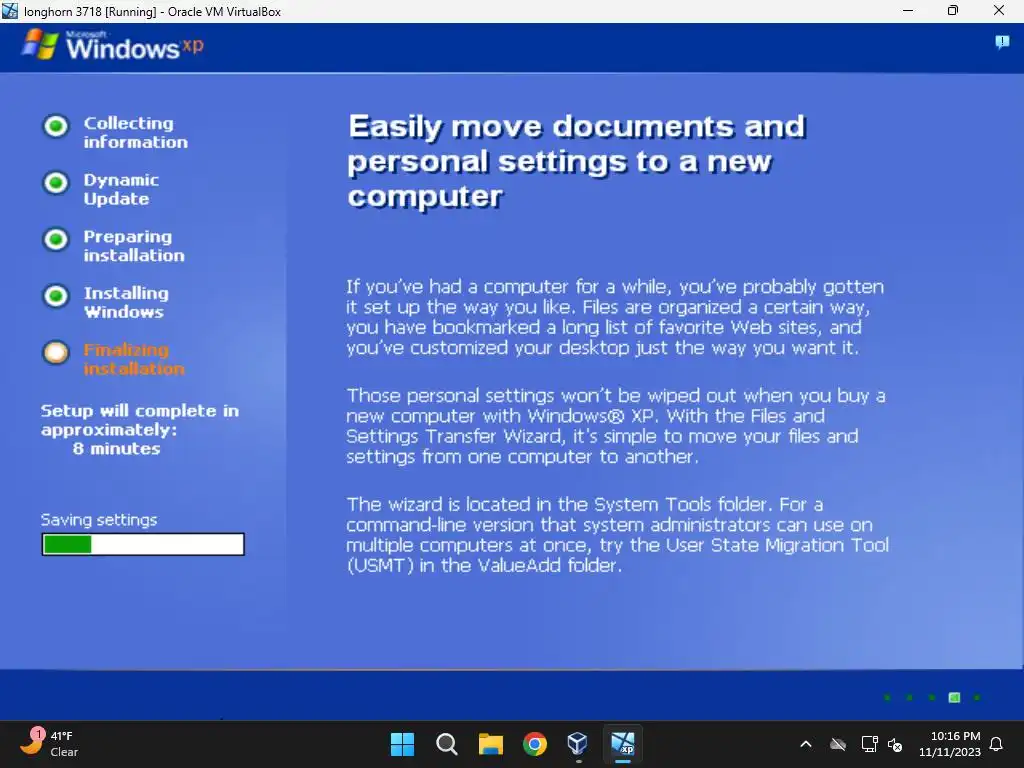Click the 'Saving settings' status text
The image size is (1024, 768).
[x=99, y=520]
